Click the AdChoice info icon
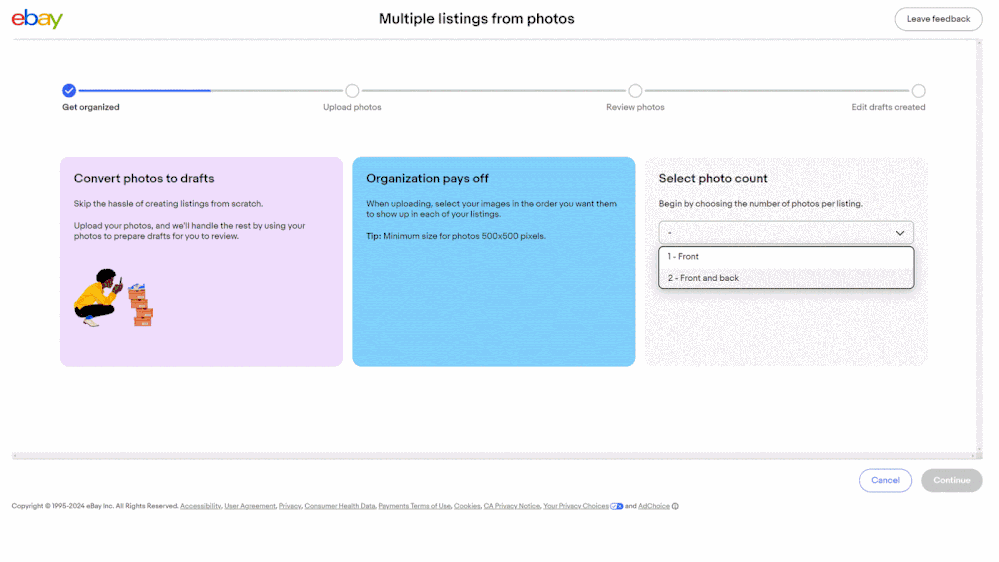This screenshot has height=562, width=999. (675, 506)
